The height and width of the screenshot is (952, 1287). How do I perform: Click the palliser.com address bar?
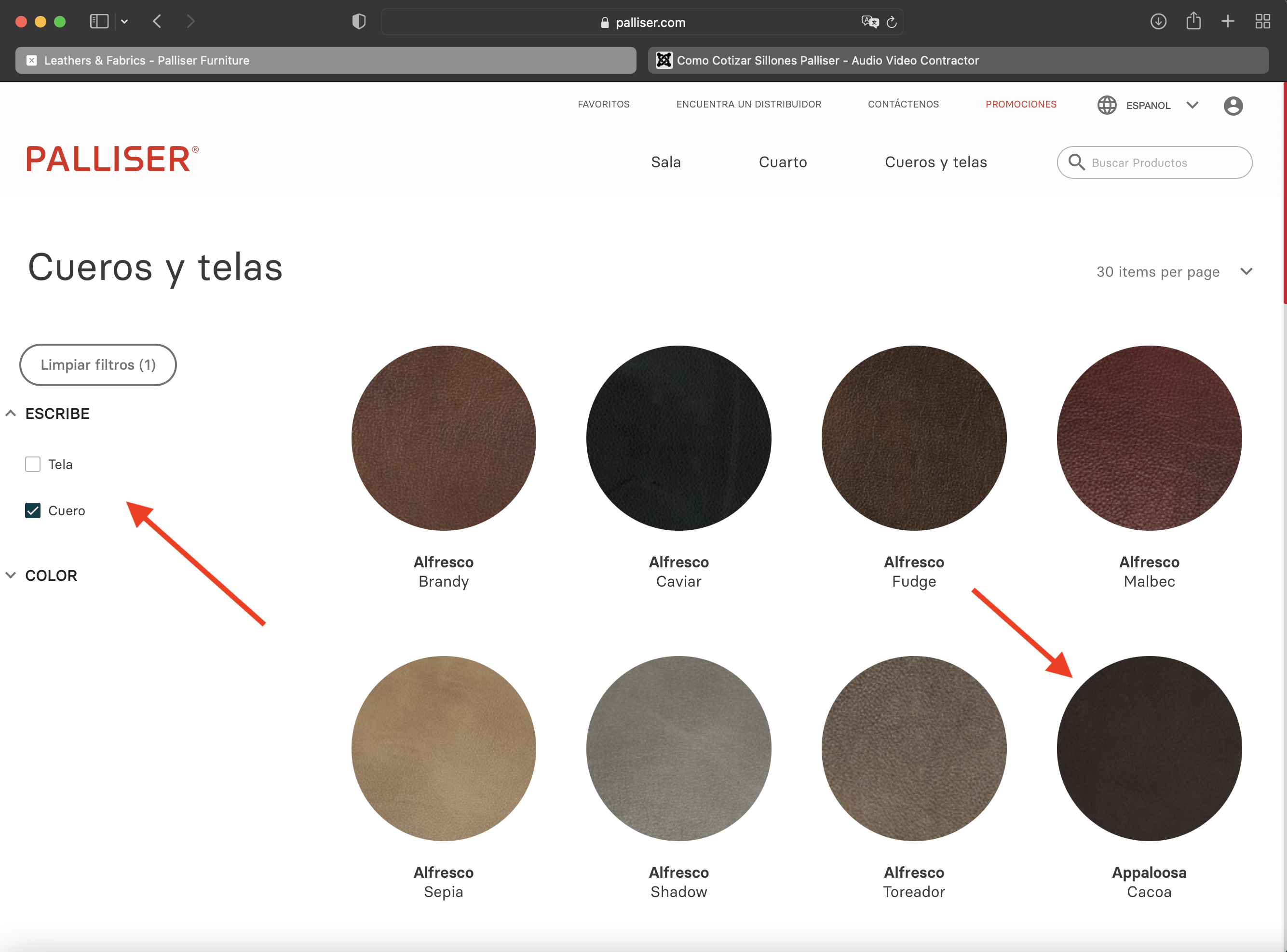(642, 22)
